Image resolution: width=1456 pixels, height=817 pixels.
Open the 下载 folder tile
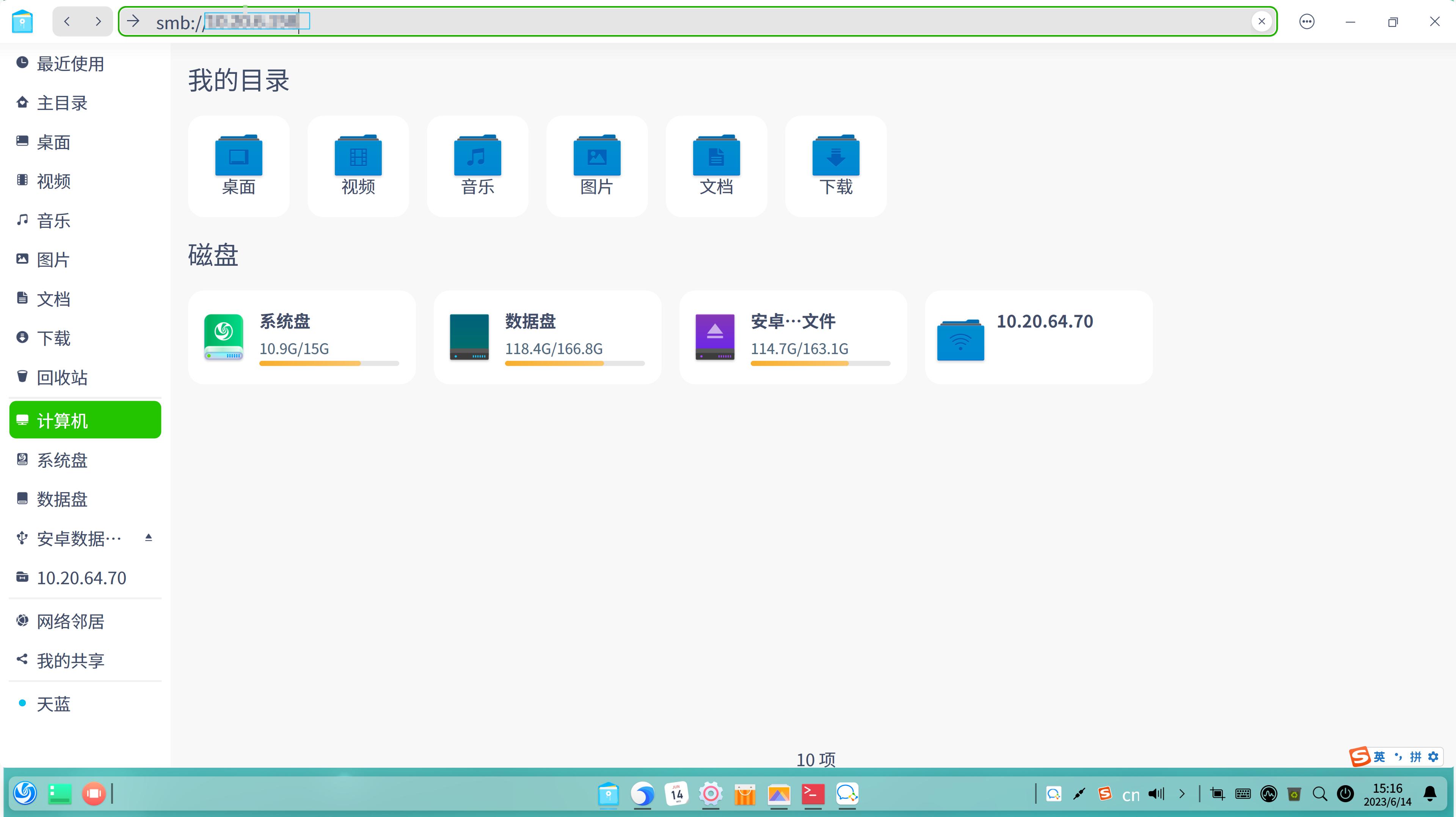(x=836, y=166)
